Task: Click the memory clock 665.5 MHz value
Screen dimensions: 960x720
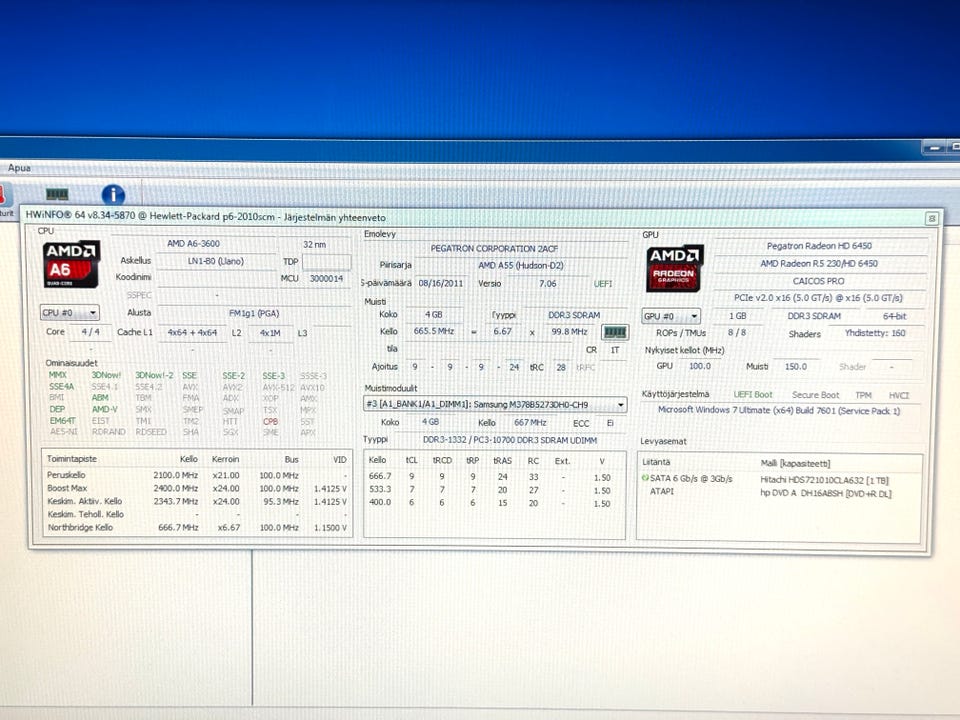Action: [433, 331]
